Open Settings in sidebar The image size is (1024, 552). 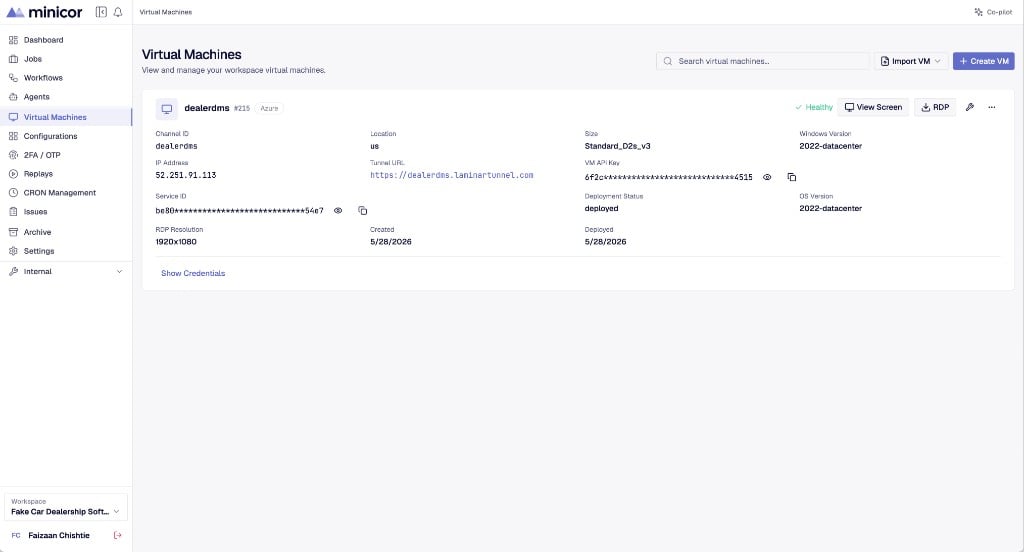[66, 251]
